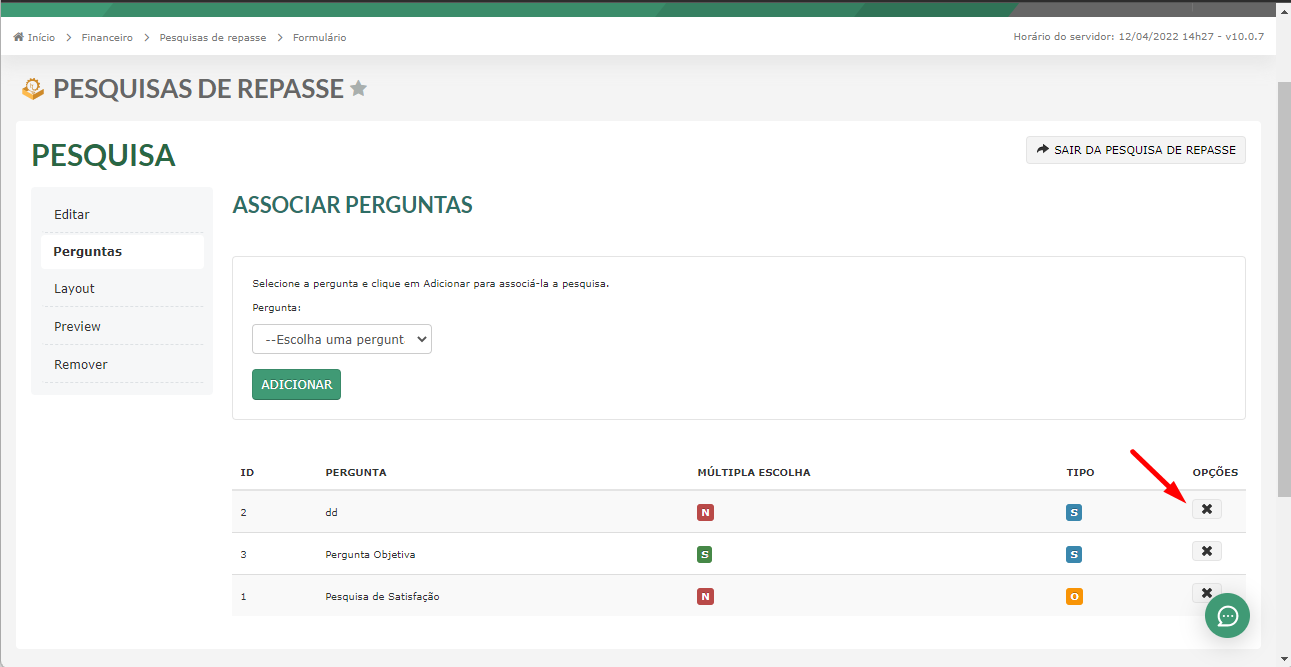Click the 'Pergunta Objetiva' question text
Viewport: 1291px width, 667px height.
point(370,554)
